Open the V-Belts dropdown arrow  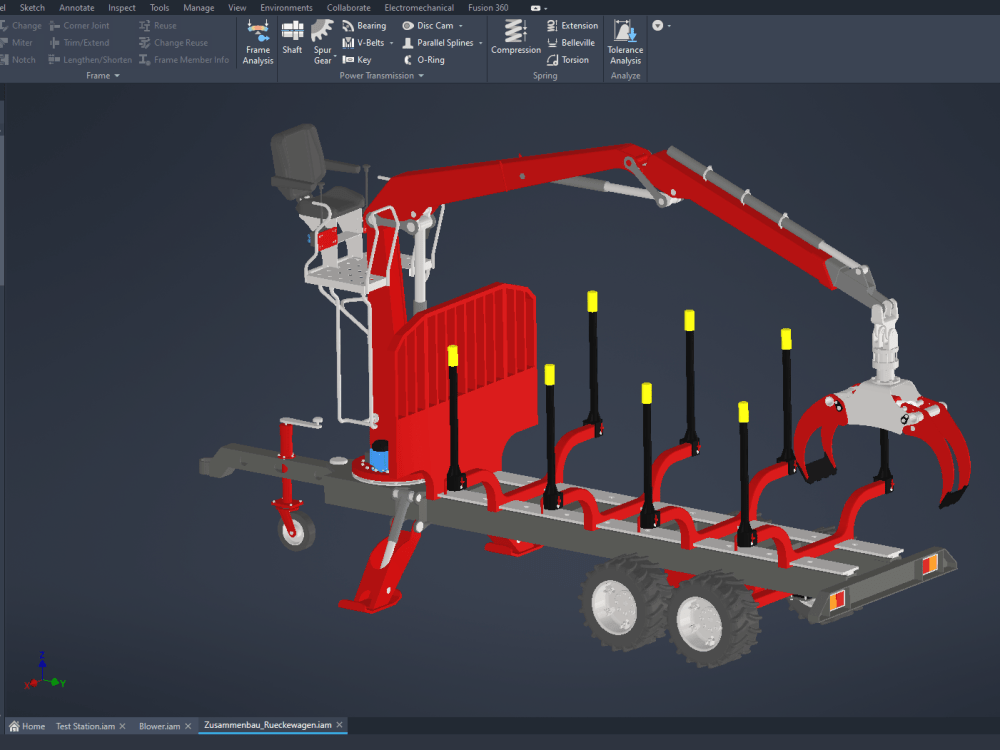pyautogui.click(x=392, y=43)
